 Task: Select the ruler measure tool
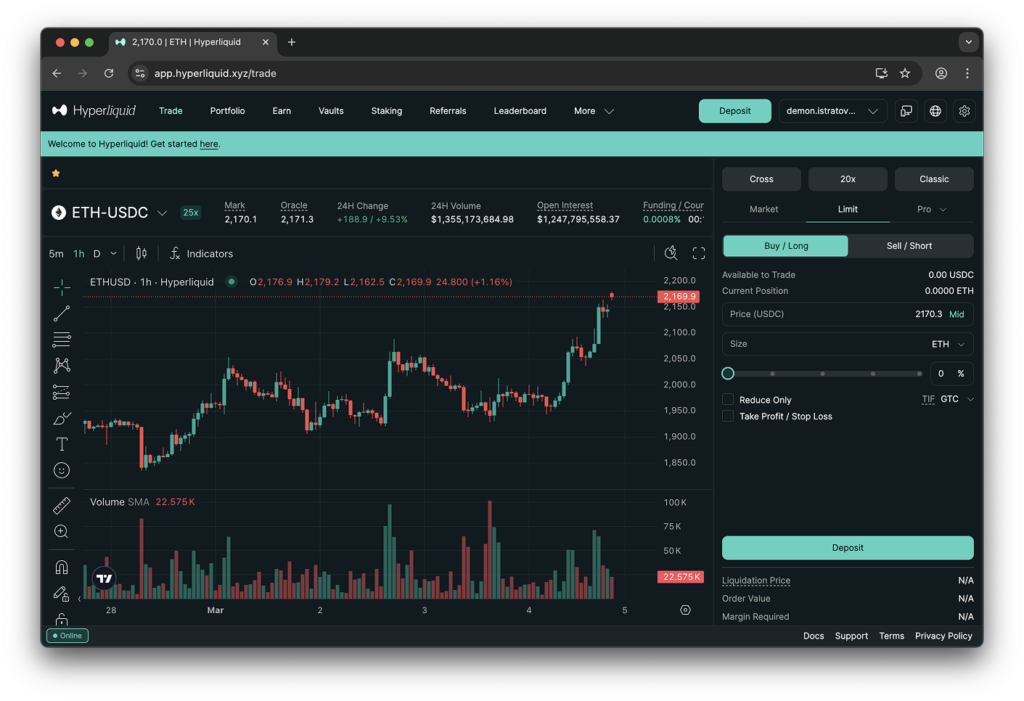pyautogui.click(x=61, y=505)
